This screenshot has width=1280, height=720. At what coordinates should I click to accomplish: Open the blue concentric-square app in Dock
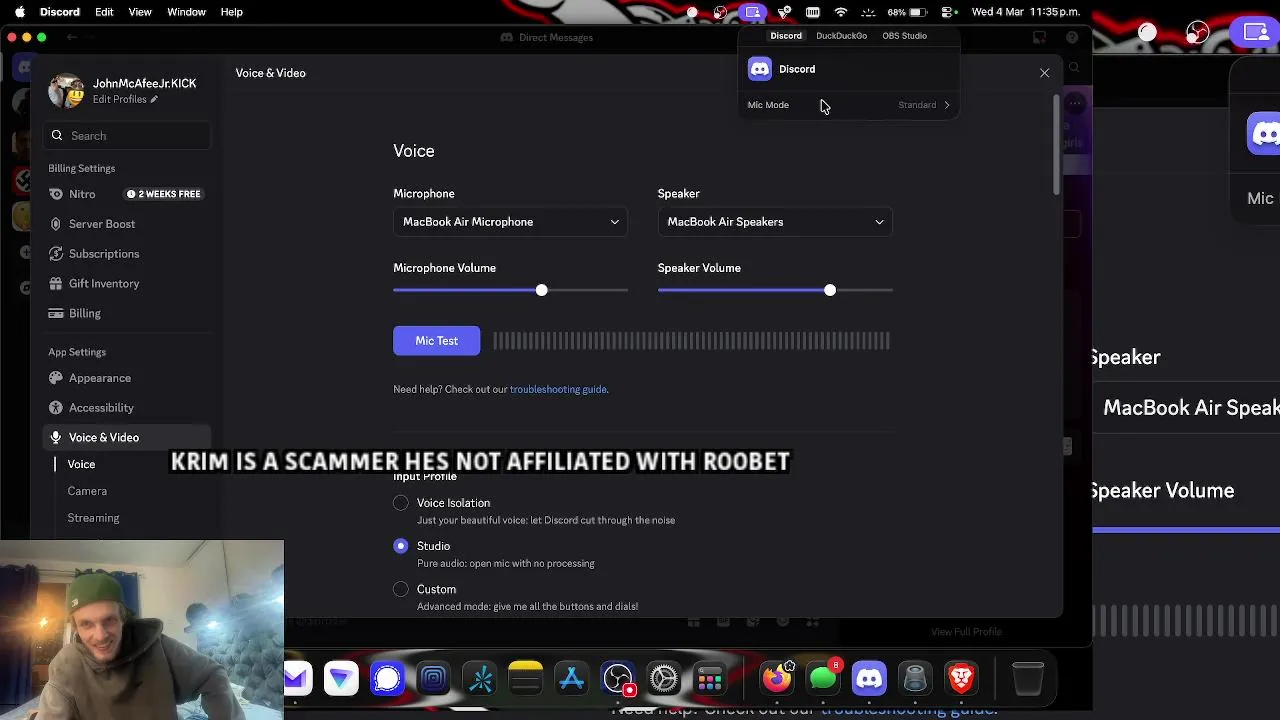coord(433,679)
